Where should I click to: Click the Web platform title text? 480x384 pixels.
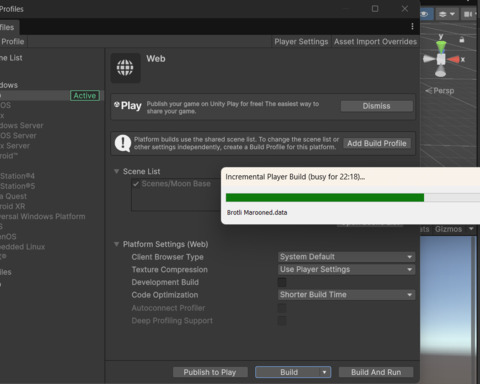click(156, 59)
